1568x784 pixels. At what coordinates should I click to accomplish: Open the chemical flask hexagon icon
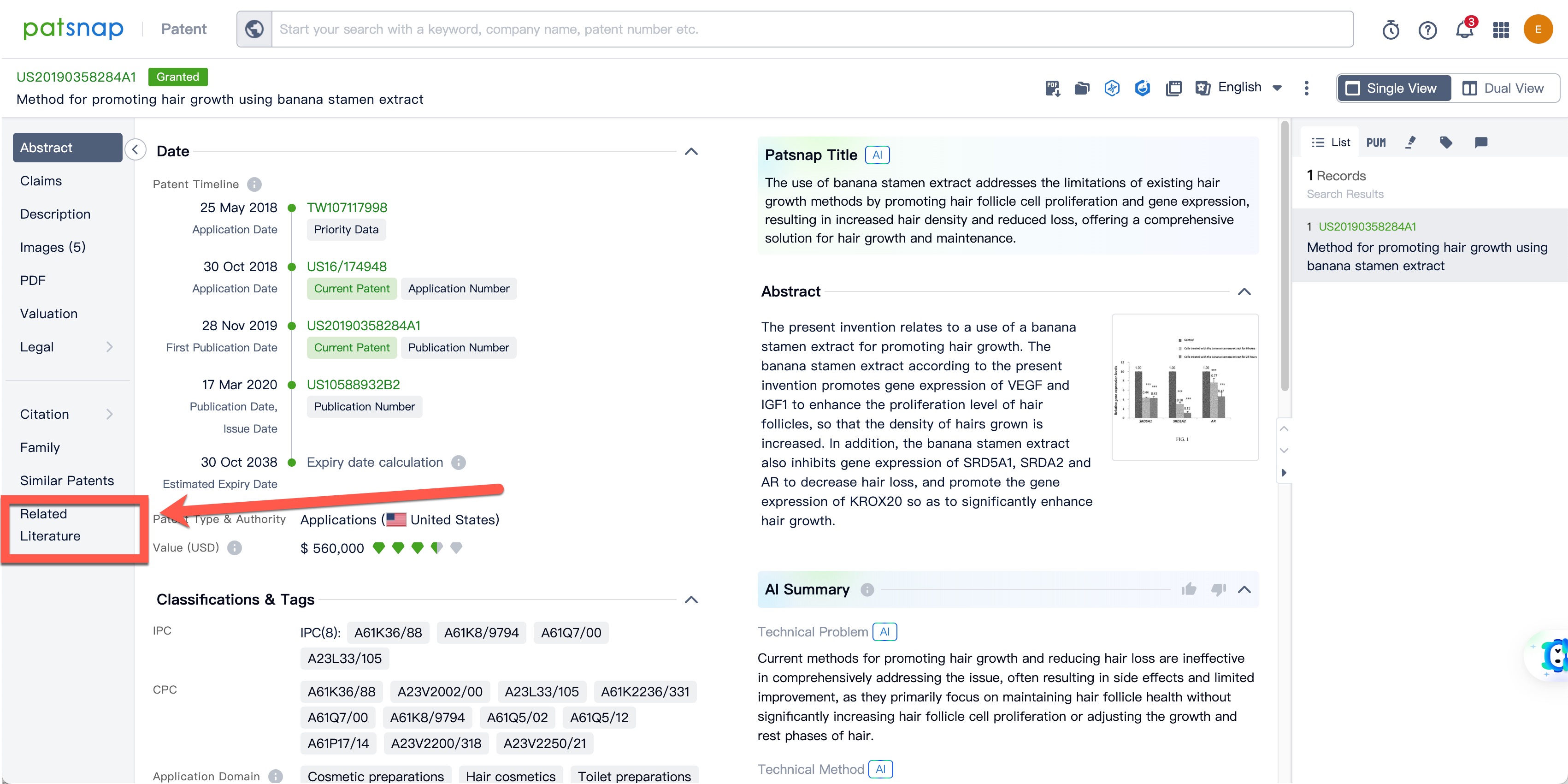coord(1143,89)
